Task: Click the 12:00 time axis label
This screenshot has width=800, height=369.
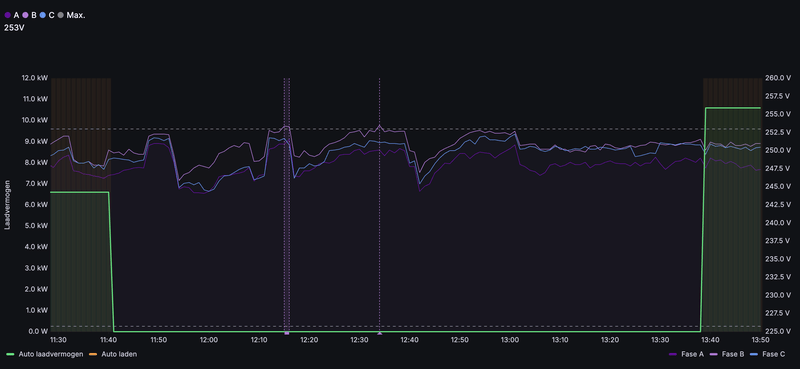Action: 209,340
